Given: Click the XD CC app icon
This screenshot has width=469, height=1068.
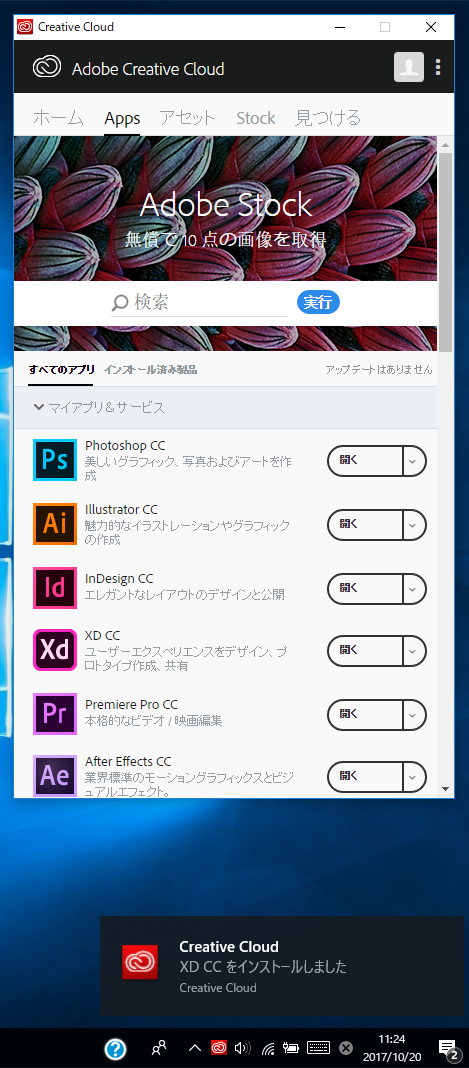Looking at the screenshot, I should pos(54,650).
